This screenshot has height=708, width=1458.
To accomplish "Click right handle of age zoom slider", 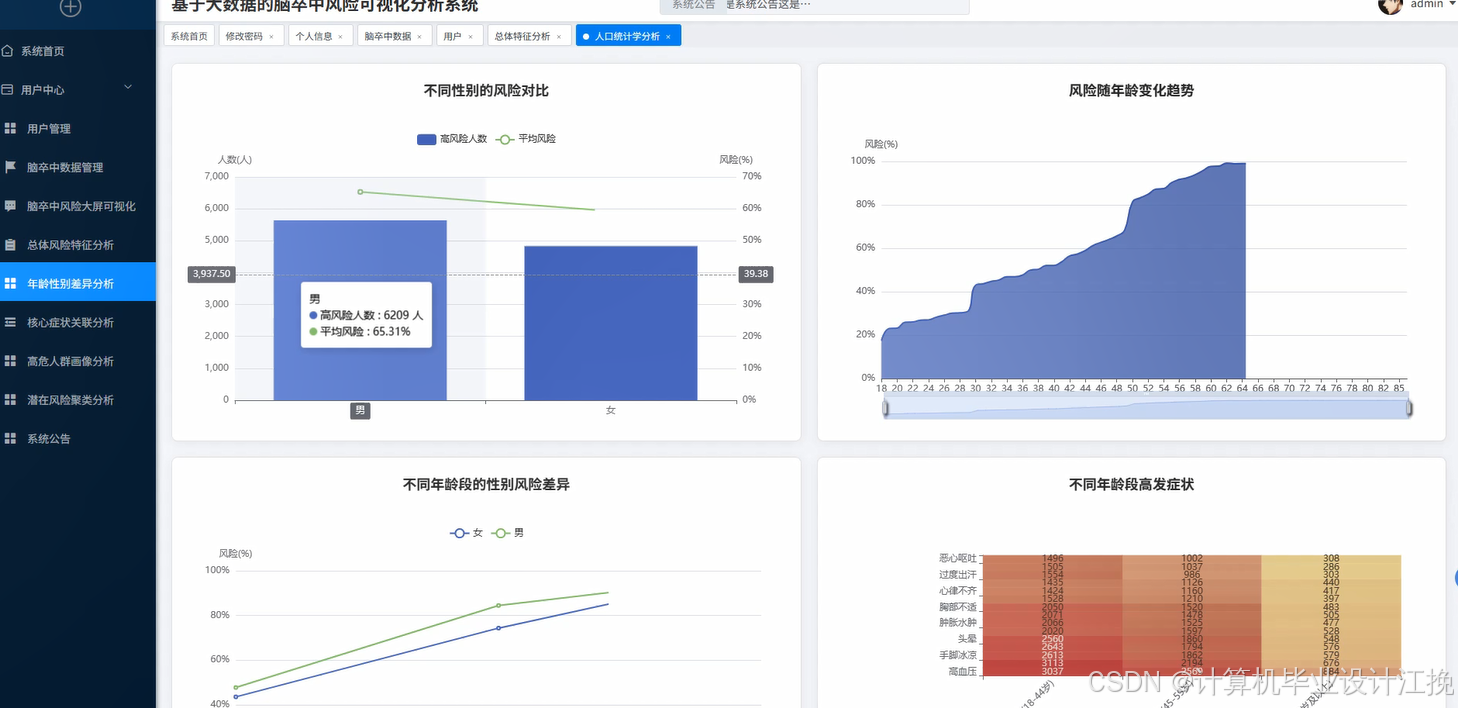I will 1409,407.
